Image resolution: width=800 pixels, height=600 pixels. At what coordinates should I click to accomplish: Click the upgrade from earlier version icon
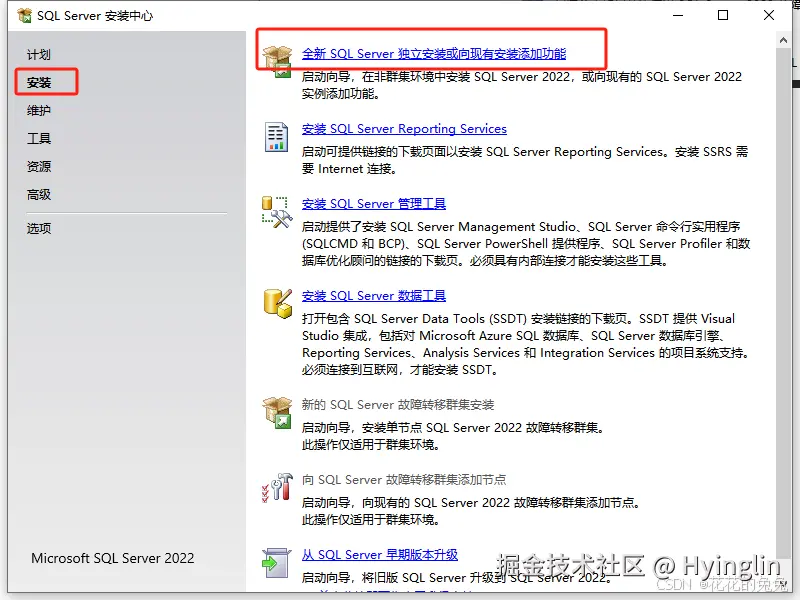277,563
